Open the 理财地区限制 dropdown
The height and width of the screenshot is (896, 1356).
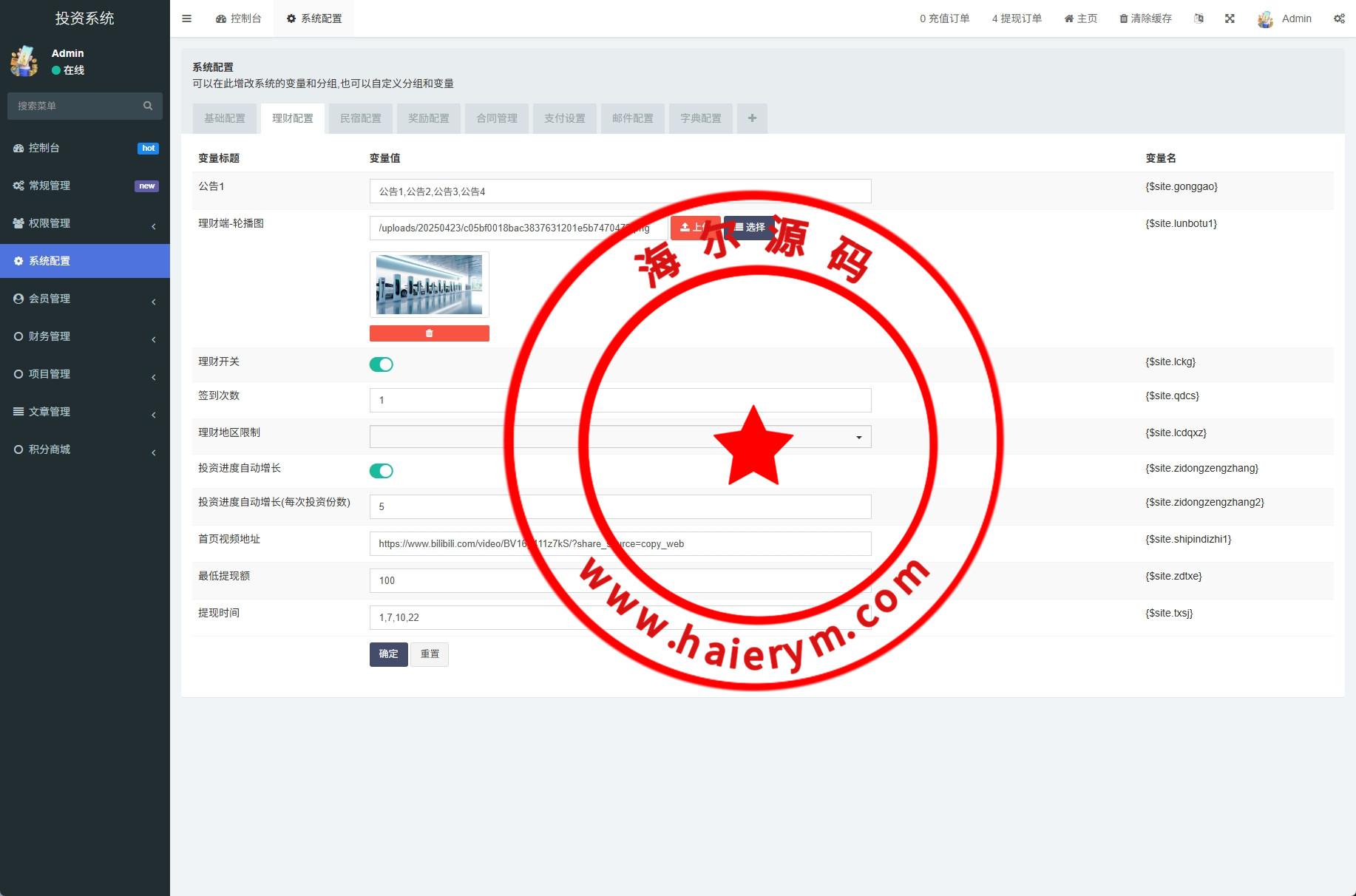point(620,437)
